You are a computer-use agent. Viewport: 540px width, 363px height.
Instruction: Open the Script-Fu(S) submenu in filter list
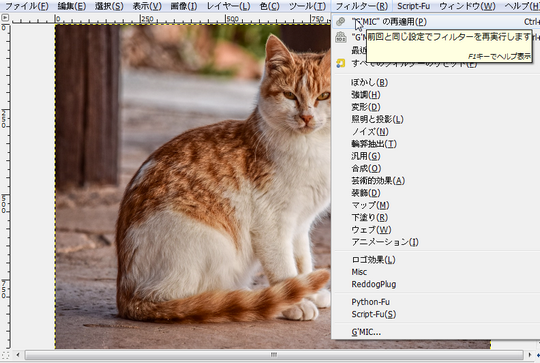tap(436, 314)
